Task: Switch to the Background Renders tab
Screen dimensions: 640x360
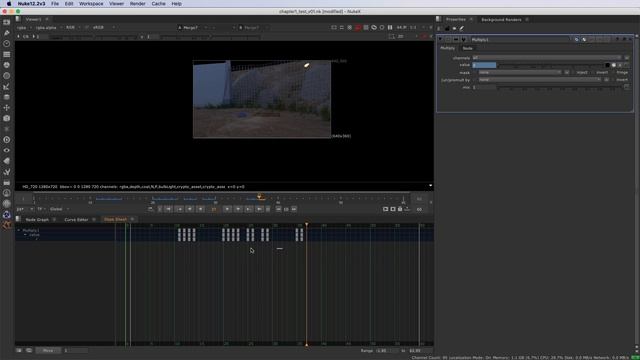Action: [501, 20]
